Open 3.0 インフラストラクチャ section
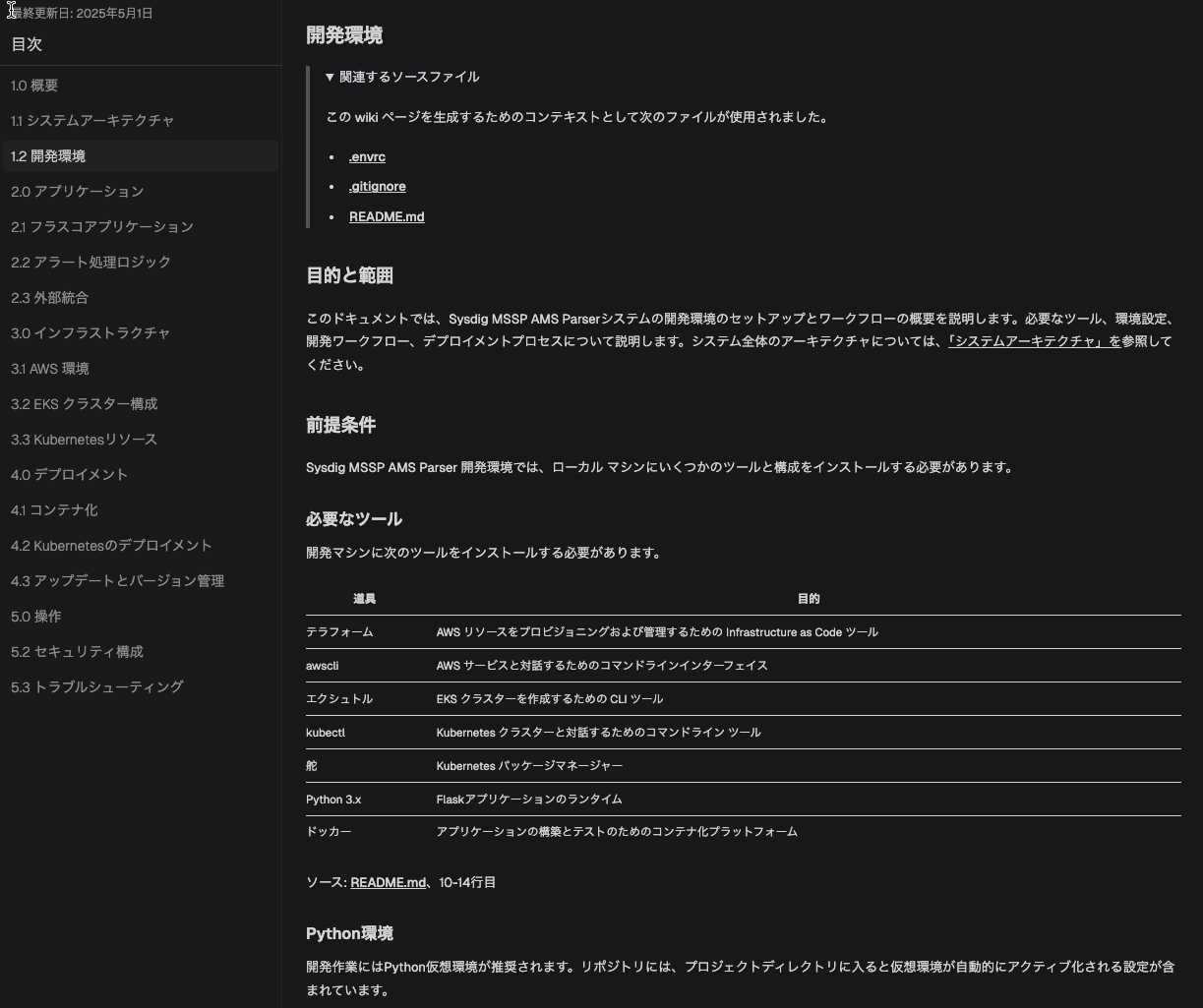Viewport: 1203px width, 1008px height. pos(140,333)
